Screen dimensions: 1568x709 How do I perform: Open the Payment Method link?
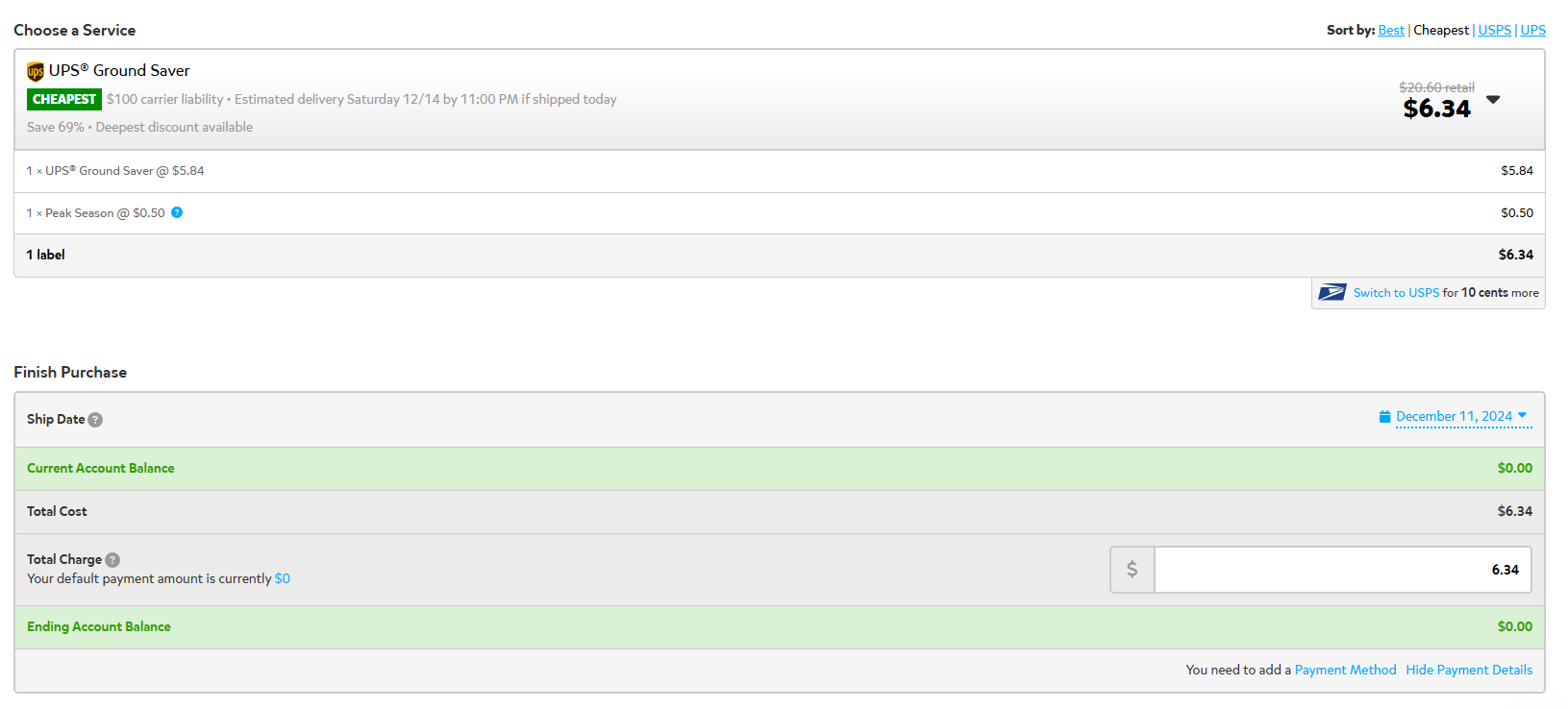click(x=1346, y=670)
